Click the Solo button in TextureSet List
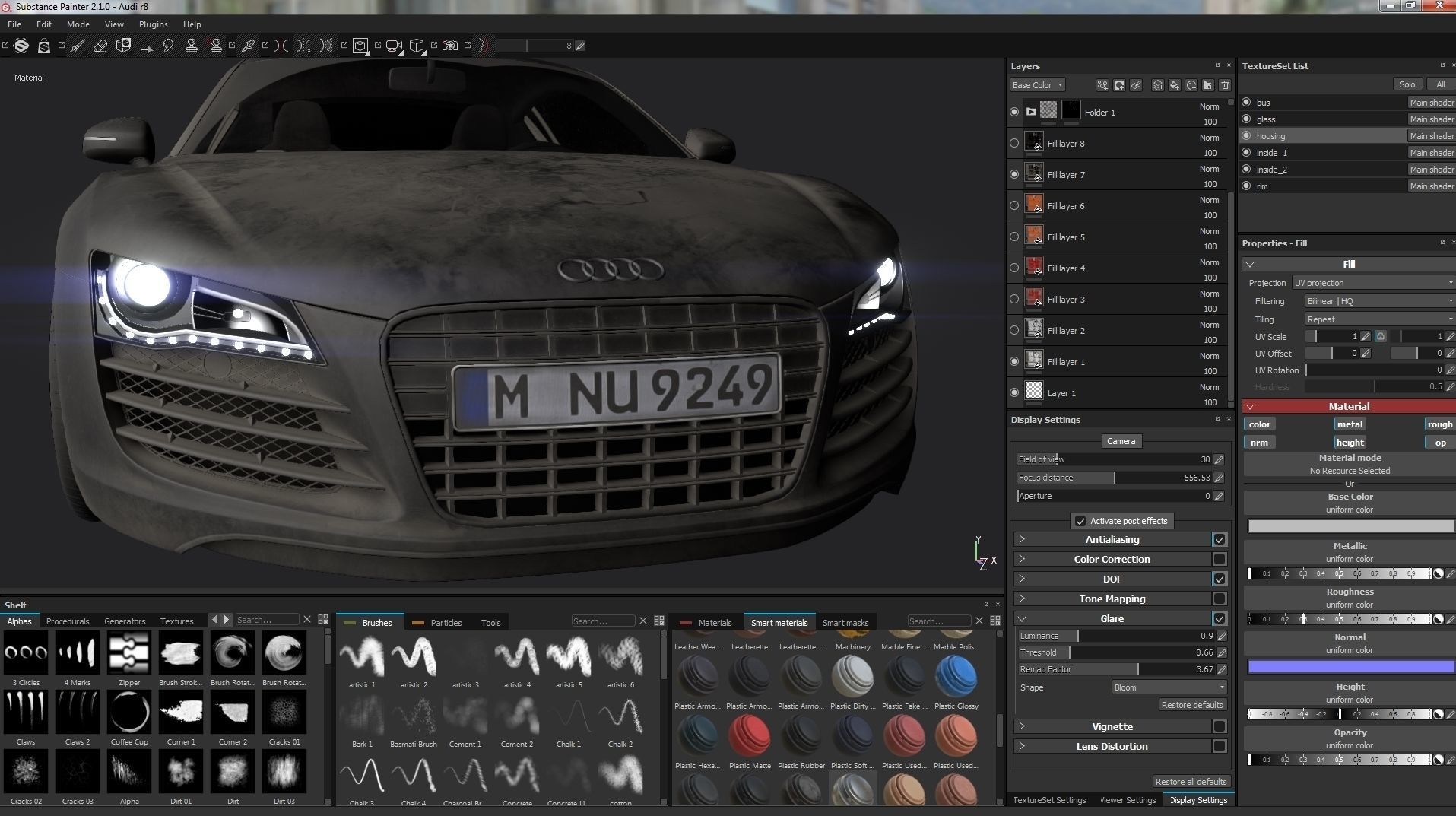Image resolution: width=1456 pixels, height=816 pixels. [x=1407, y=84]
